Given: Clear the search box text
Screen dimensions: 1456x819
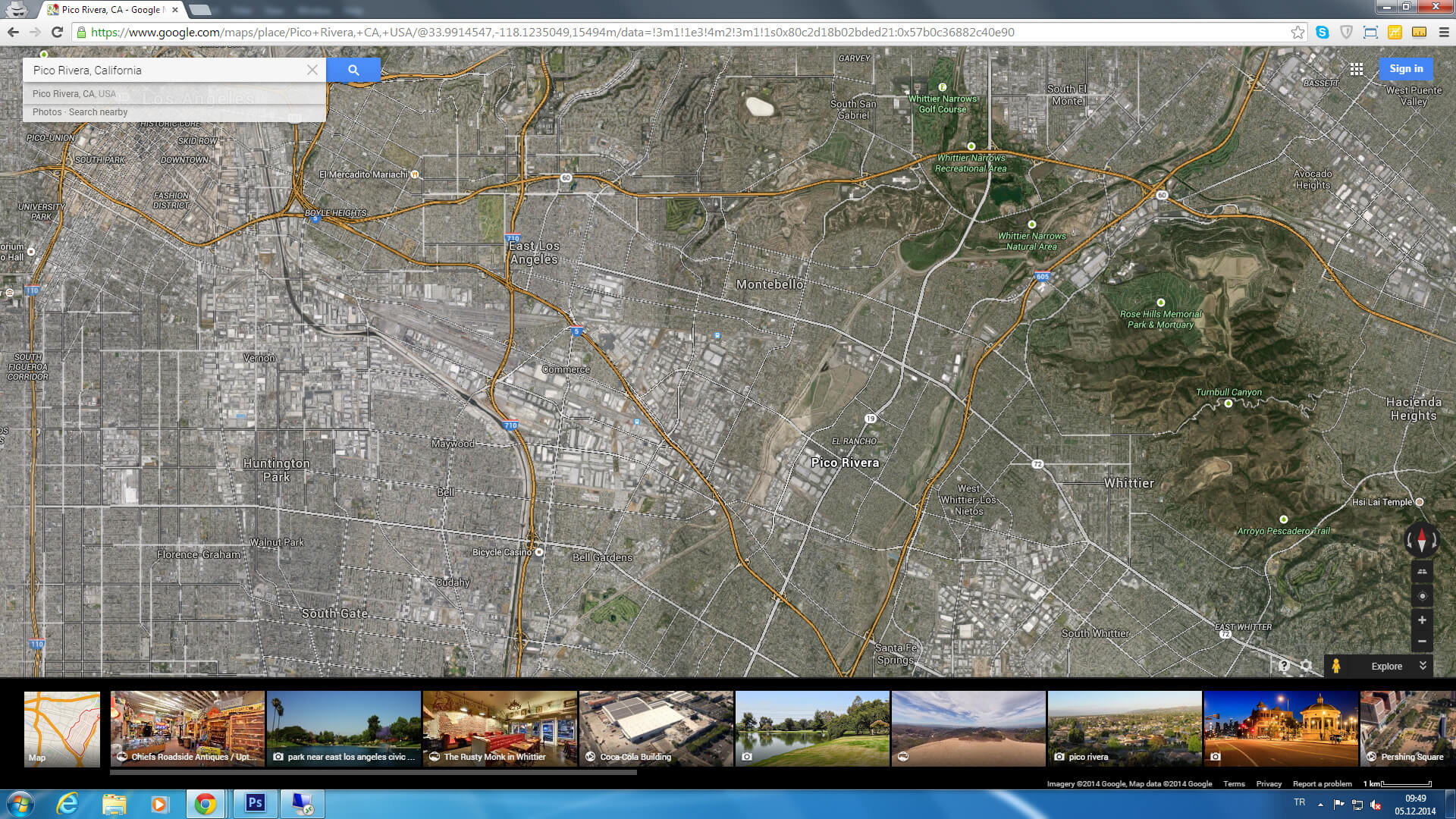Looking at the screenshot, I should [x=312, y=70].
